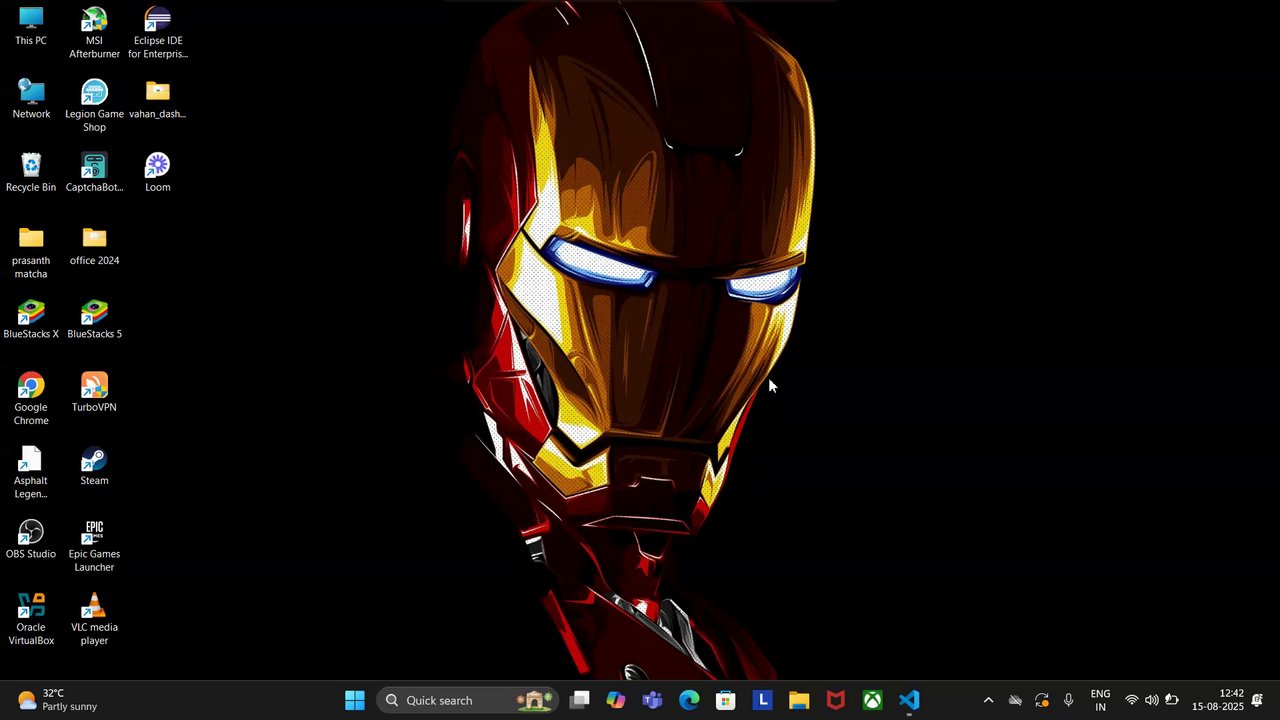
Task: Open the notification bell icon
Action: tap(1258, 700)
